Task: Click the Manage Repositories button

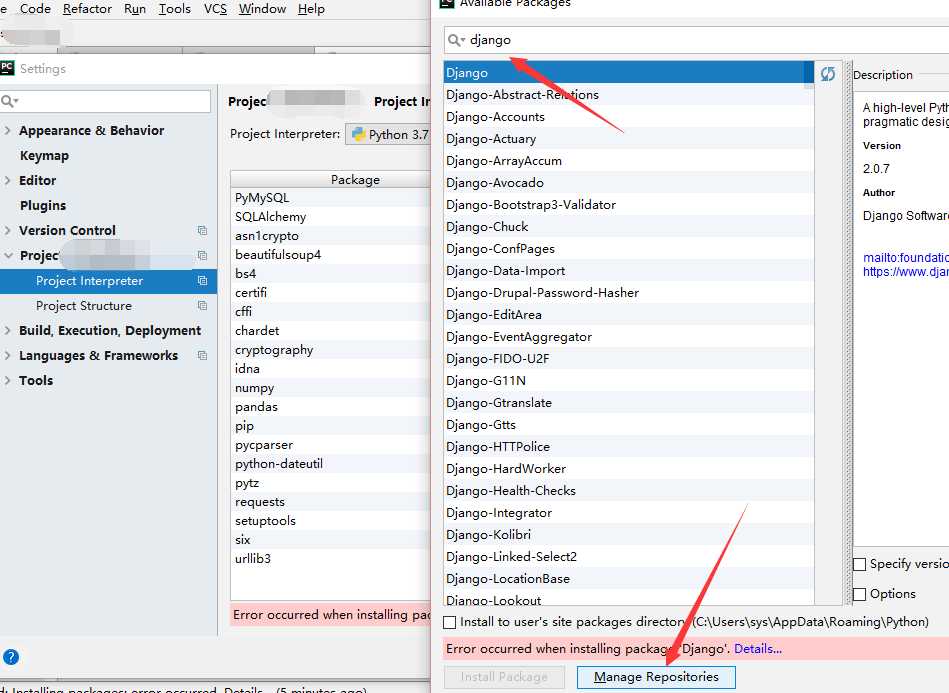Action: coord(656,677)
